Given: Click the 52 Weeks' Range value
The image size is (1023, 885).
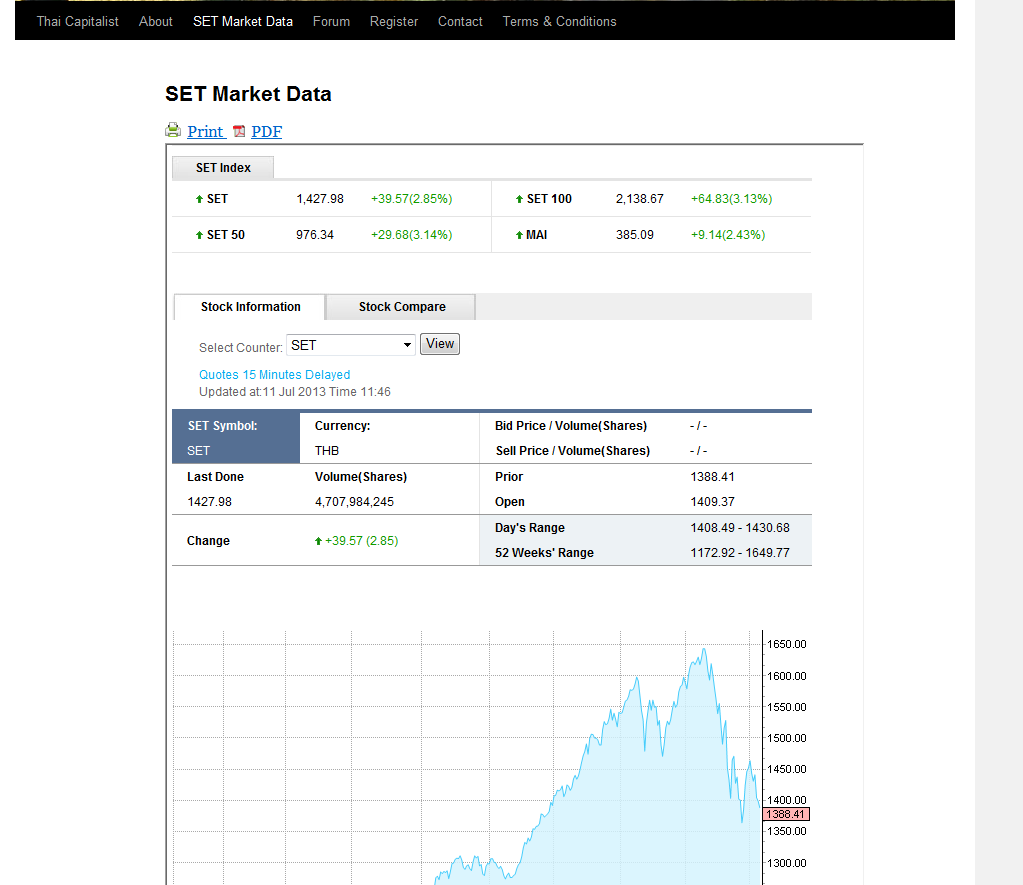Looking at the screenshot, I should point(740,553).
